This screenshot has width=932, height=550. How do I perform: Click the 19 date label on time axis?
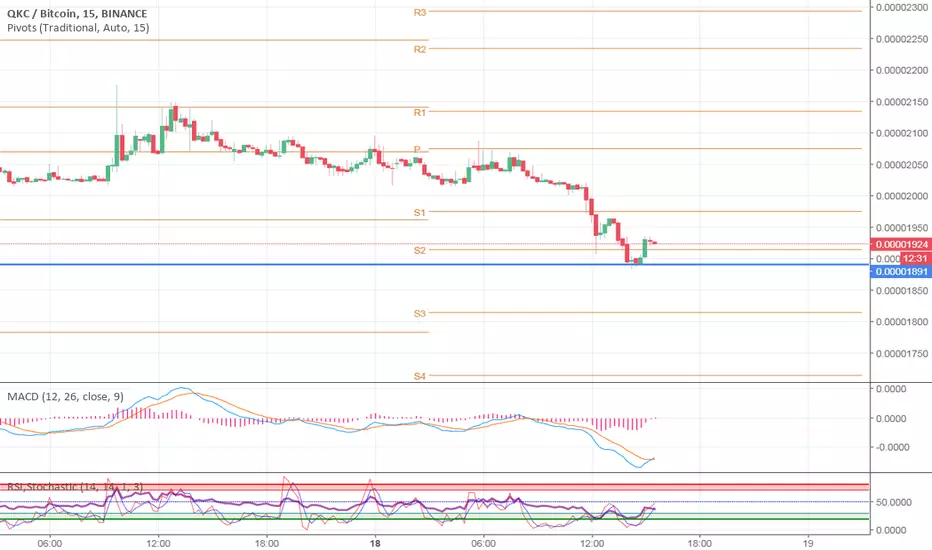tap(808, 543)
